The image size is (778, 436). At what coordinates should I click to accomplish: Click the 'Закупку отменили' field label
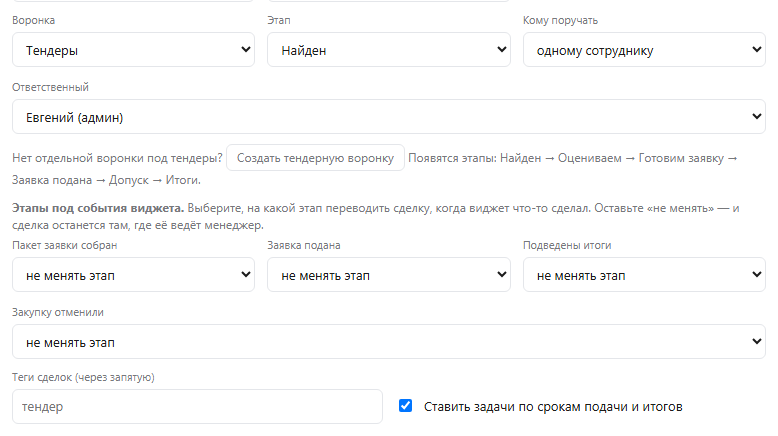click(x=58, y=312)
